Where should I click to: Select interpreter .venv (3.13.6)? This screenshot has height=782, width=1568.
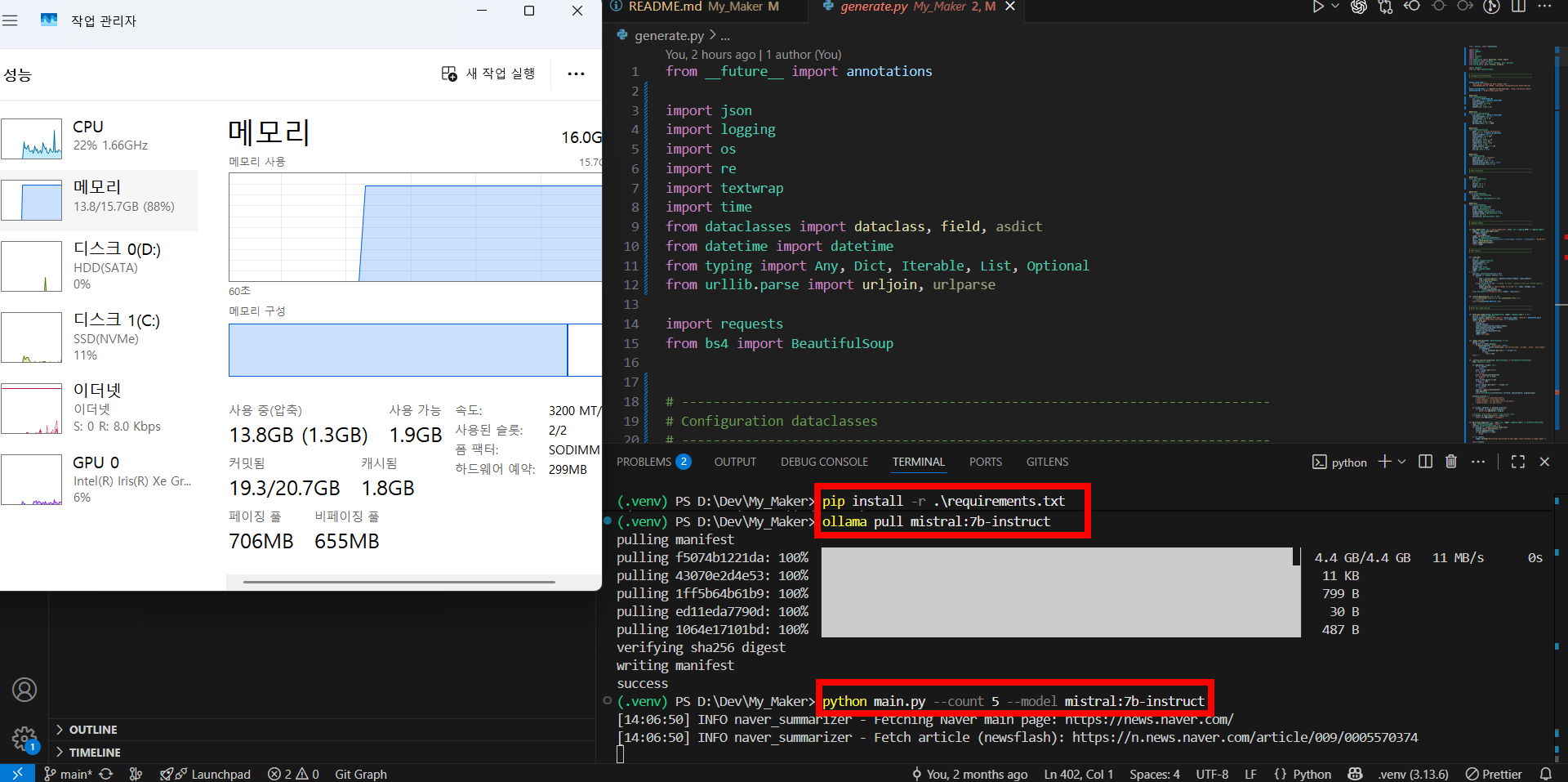coord(1414,774)
